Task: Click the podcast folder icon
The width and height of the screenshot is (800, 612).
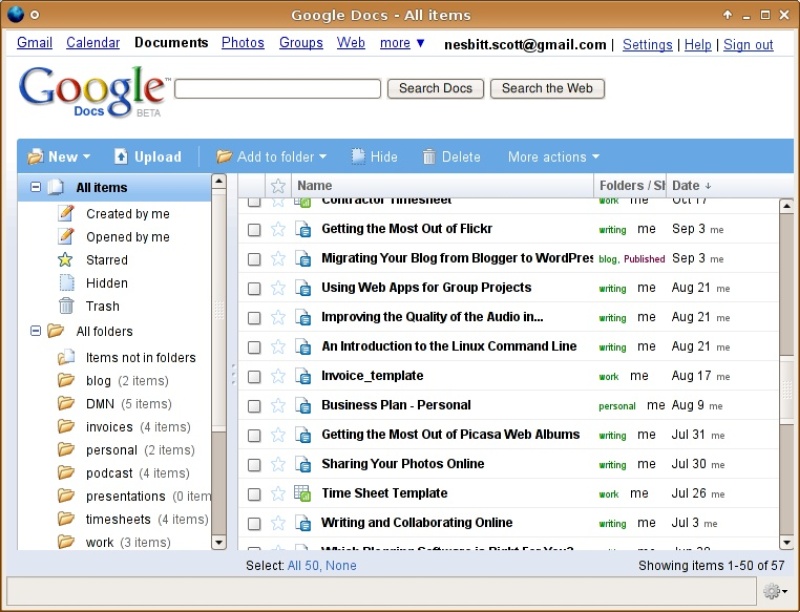Action: [x=66, y=473]
